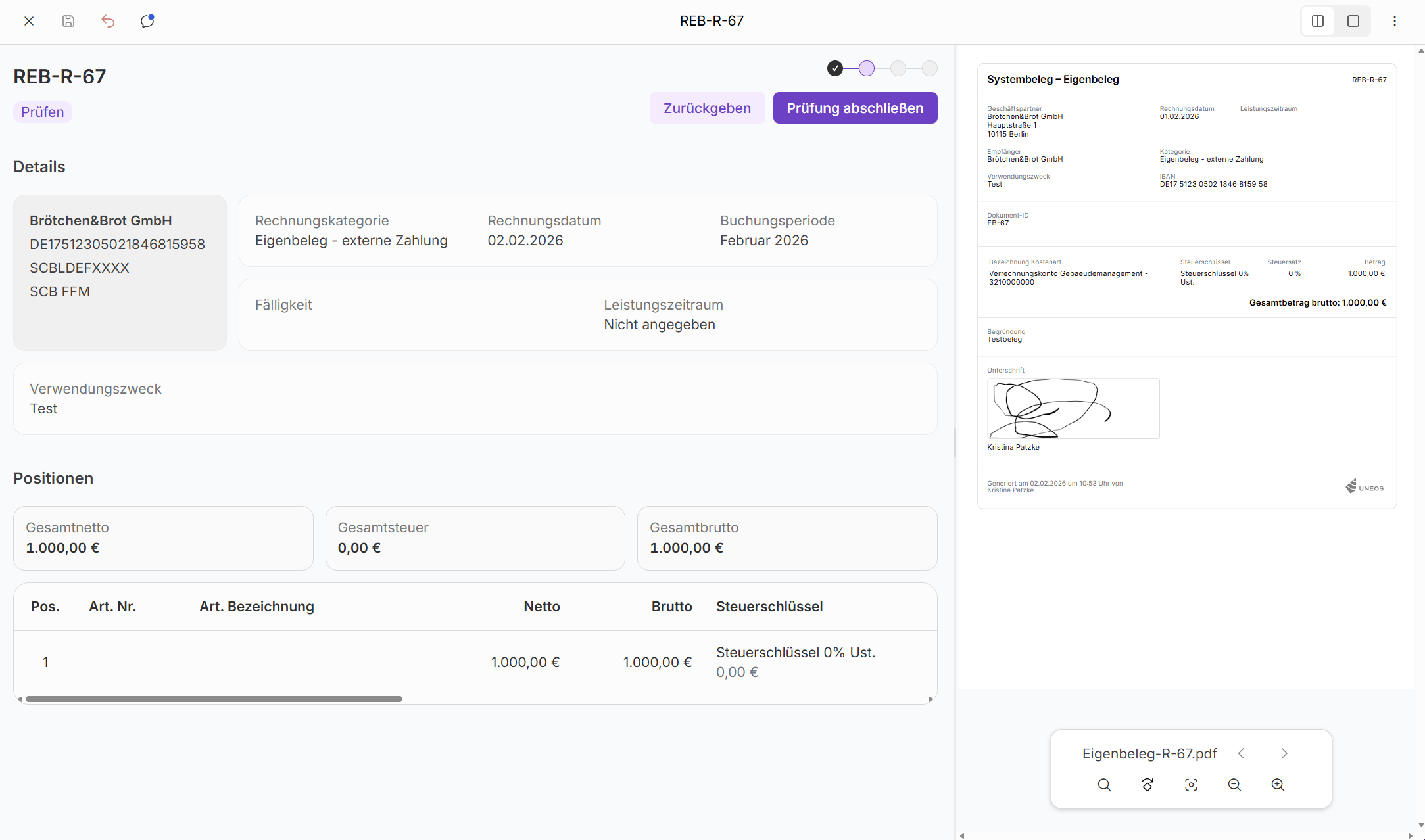Click the fit-to-view focus icon
This screenshot has height=840, width=1425.
point(1191,784)
